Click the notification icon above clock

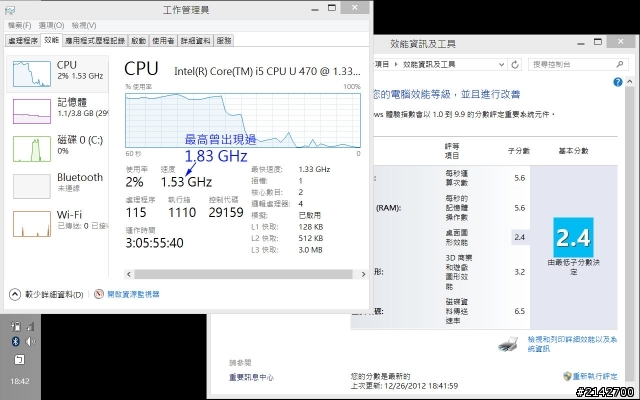coord(20,360)
